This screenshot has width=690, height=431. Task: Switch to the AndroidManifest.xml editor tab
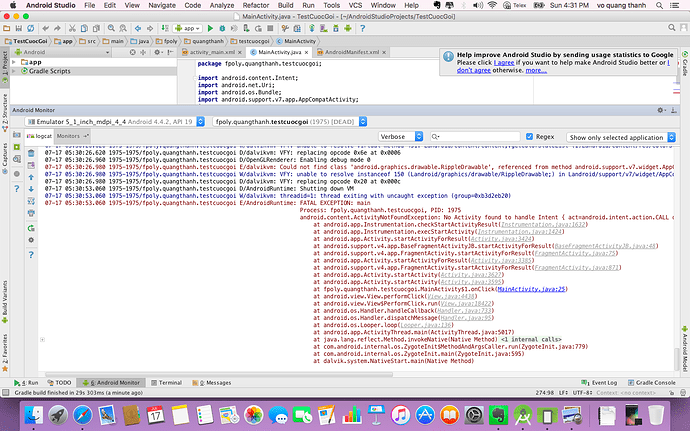351,52
